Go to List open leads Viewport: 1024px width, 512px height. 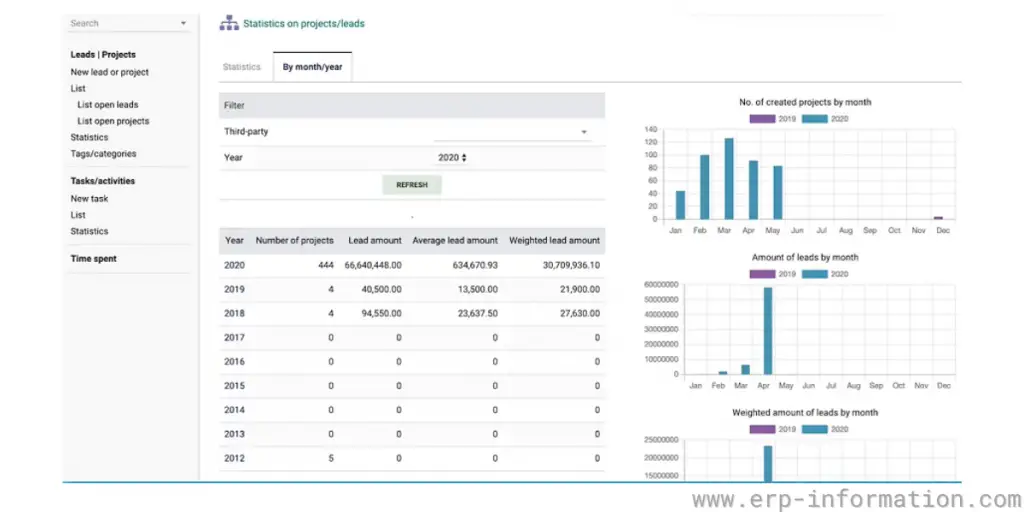pyautogui.click(x=108, y=105)
